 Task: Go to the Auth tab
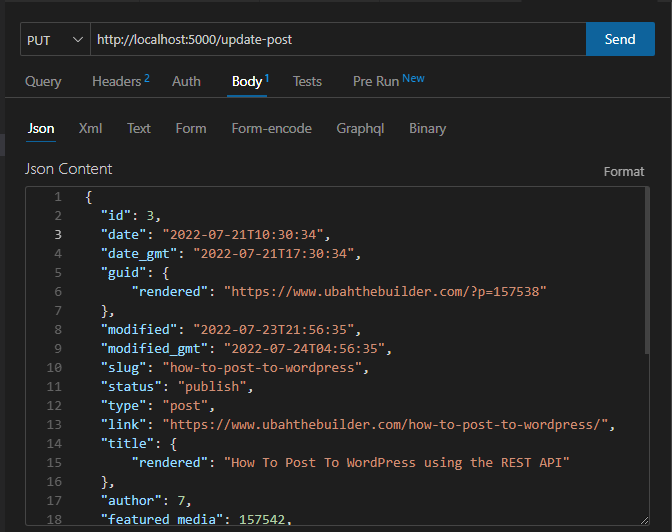click(186, 82)
